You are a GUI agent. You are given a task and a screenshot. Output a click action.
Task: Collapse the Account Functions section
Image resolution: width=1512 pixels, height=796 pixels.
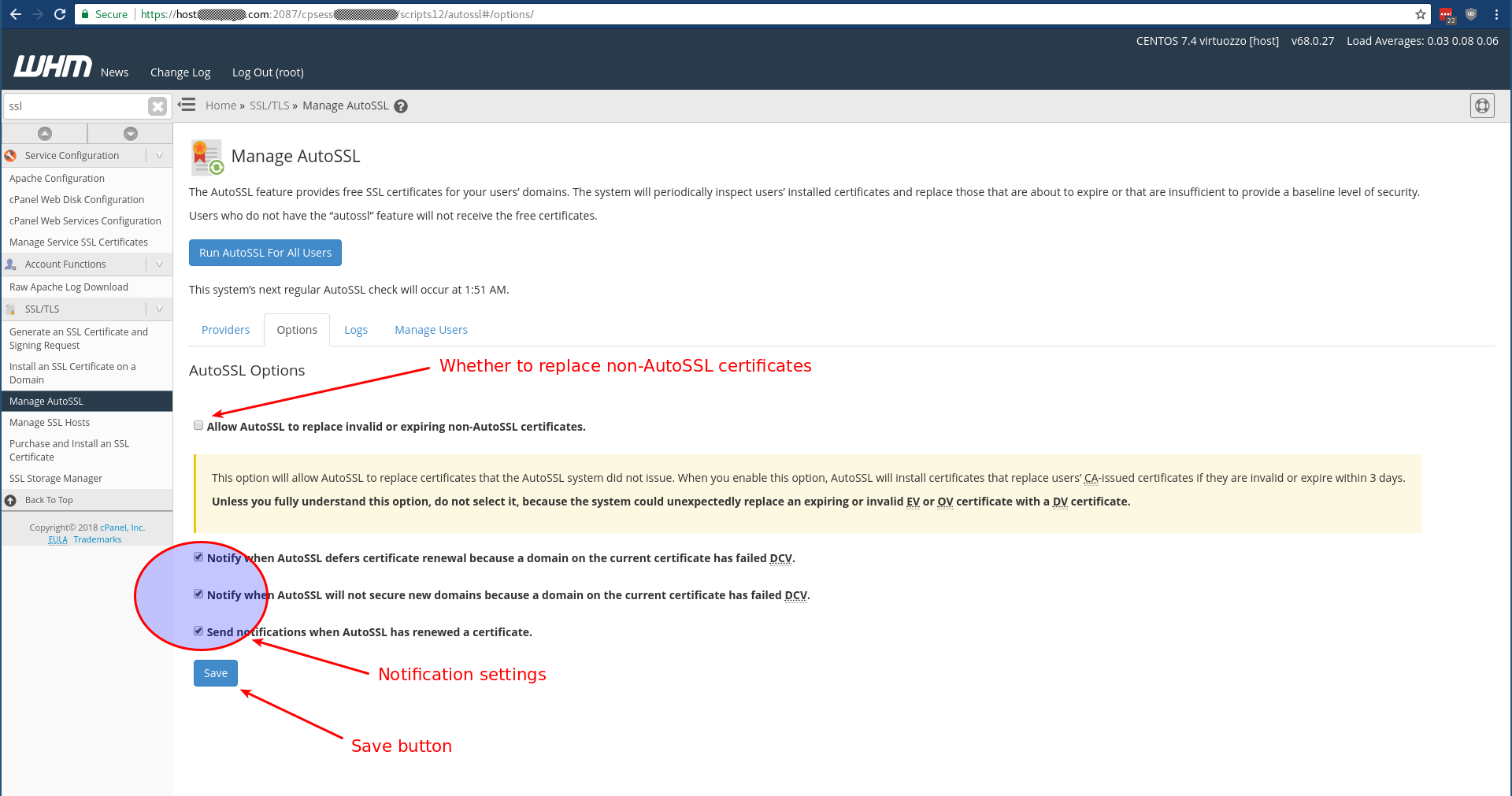[159, 265]
